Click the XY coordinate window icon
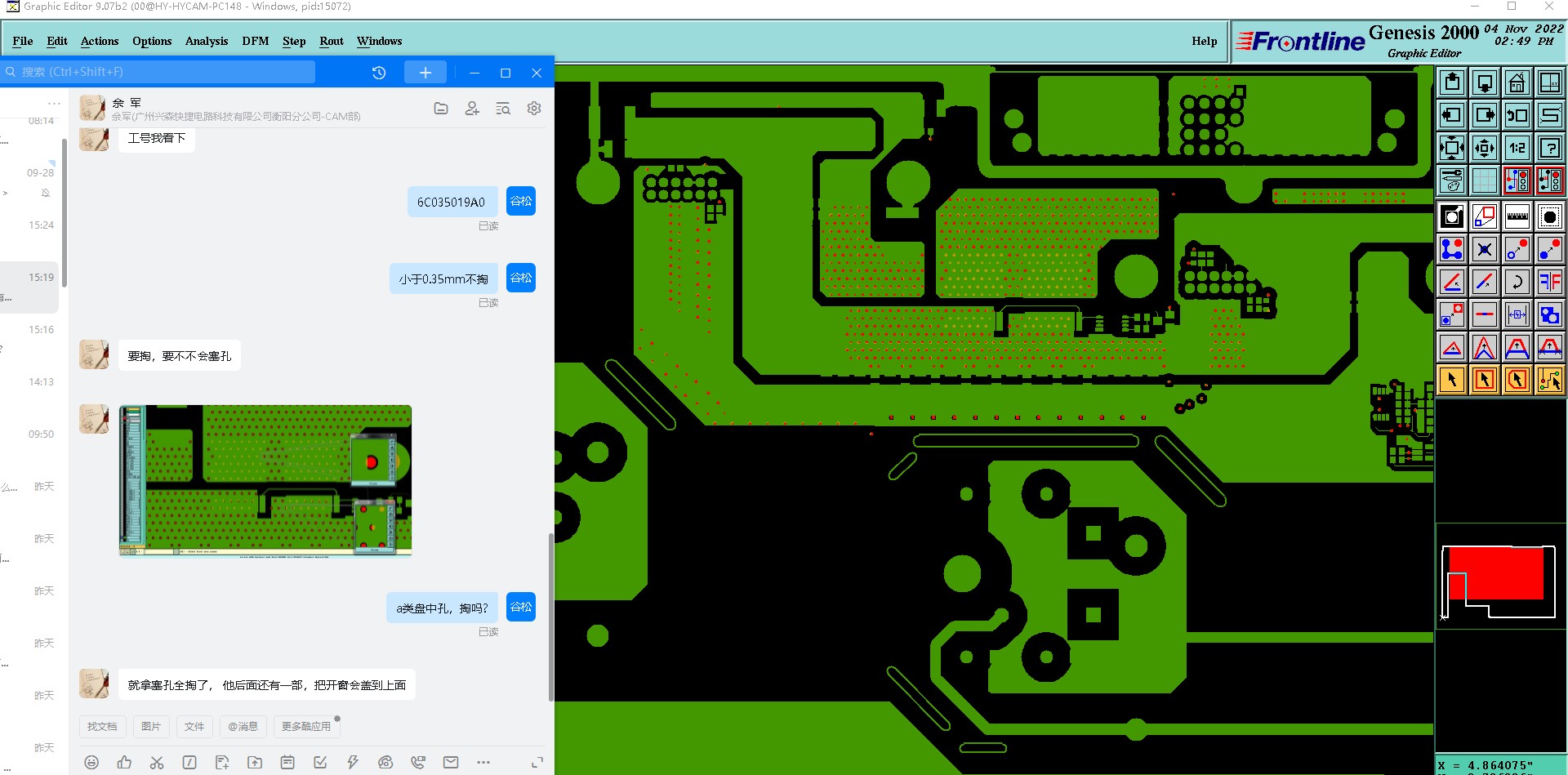The width and height of the screenshot is (1568, 775). 1550,82
